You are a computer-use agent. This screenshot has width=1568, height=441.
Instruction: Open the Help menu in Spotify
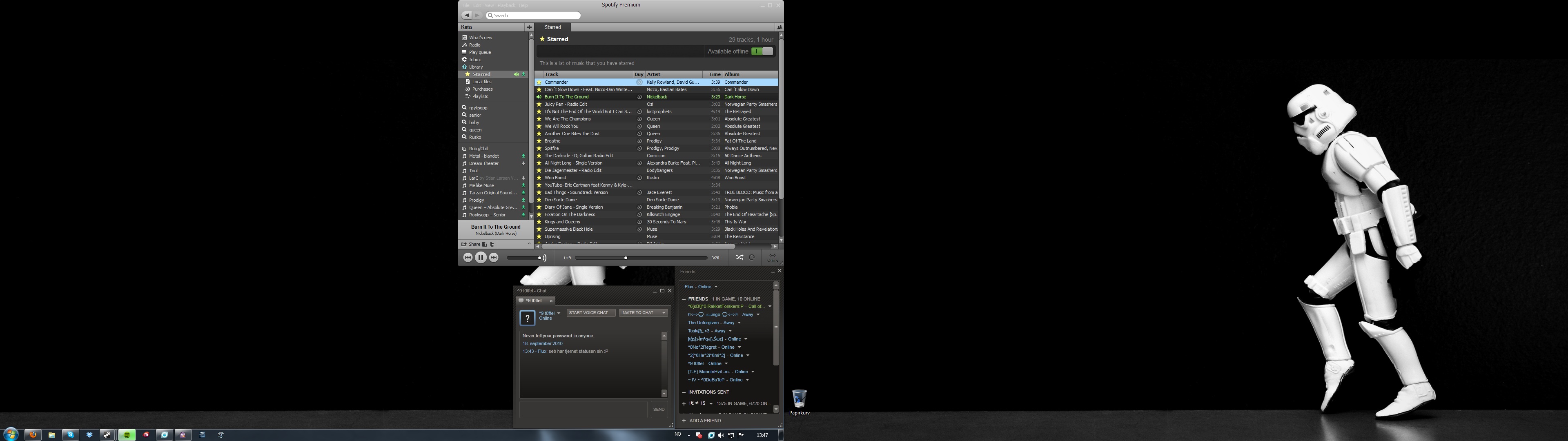click(x=523, y=5)
